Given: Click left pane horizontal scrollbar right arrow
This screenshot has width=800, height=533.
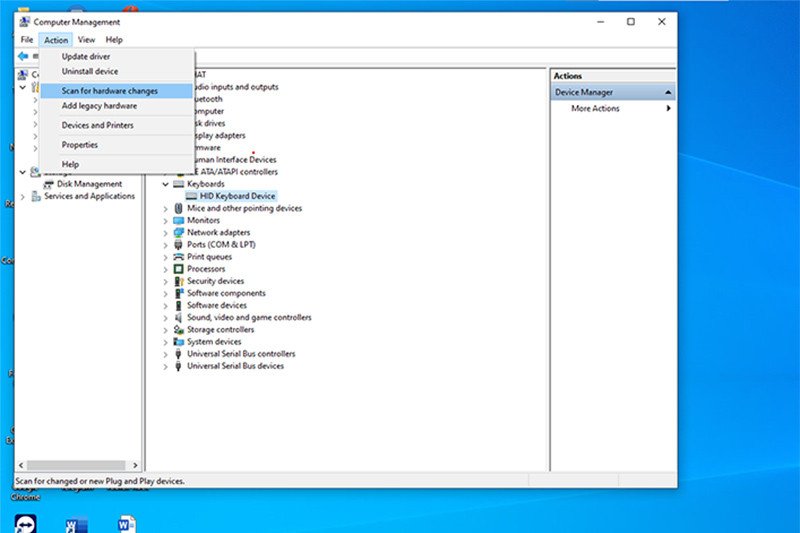Looking at the screenshot, I should pos(135,465).
